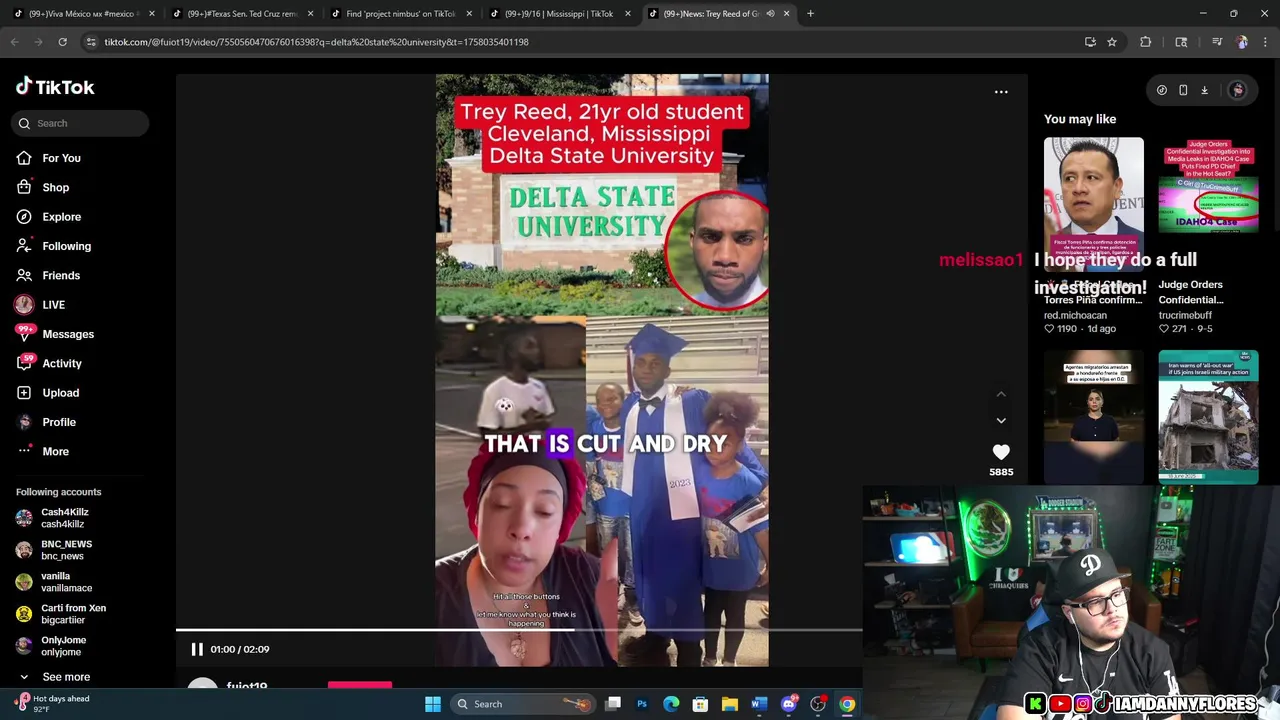The width and height of the screenshot is (1280, 720).
Task: Open the LIVE section
Action: point(53,305)
